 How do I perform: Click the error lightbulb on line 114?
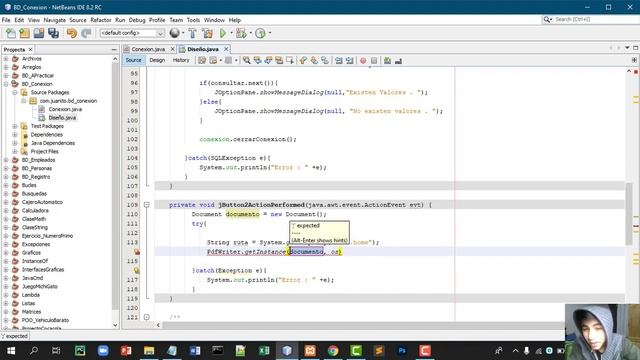click(137, 252)
